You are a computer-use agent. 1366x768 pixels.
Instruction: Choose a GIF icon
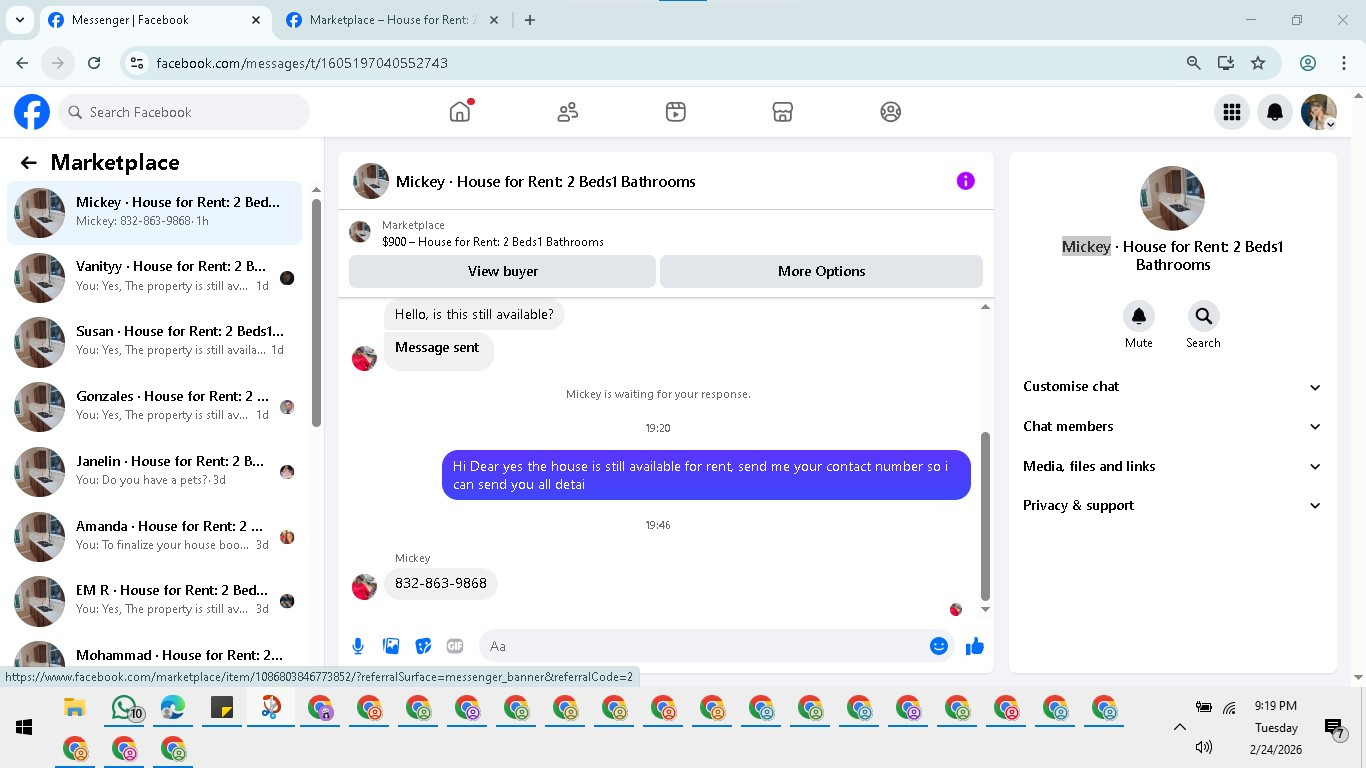tap(455, 646)
